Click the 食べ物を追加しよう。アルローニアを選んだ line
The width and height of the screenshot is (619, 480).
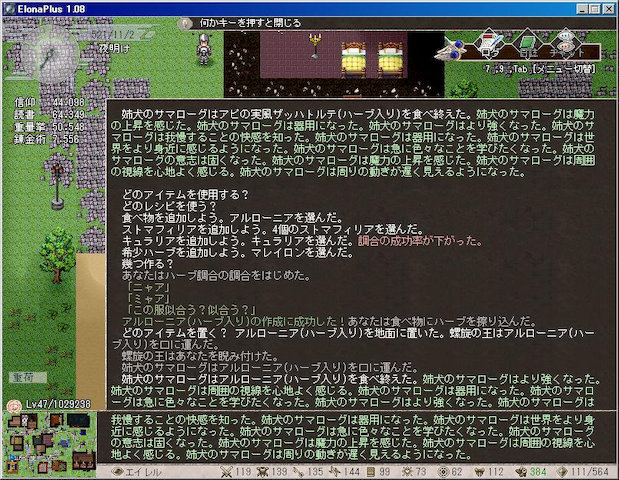pos(233,218)
